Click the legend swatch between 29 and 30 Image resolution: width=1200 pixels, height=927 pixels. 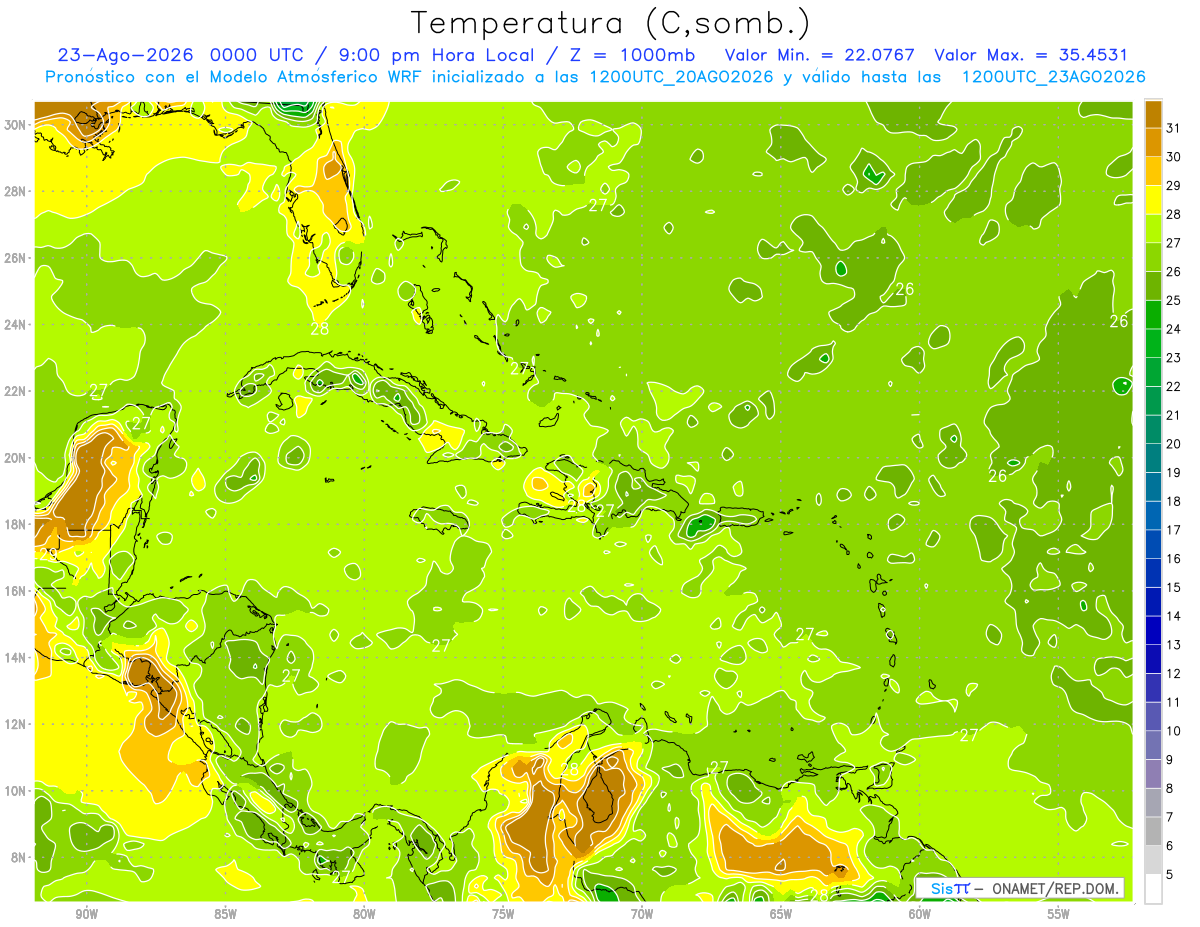pyautogui.click(x=1153, y=170)
